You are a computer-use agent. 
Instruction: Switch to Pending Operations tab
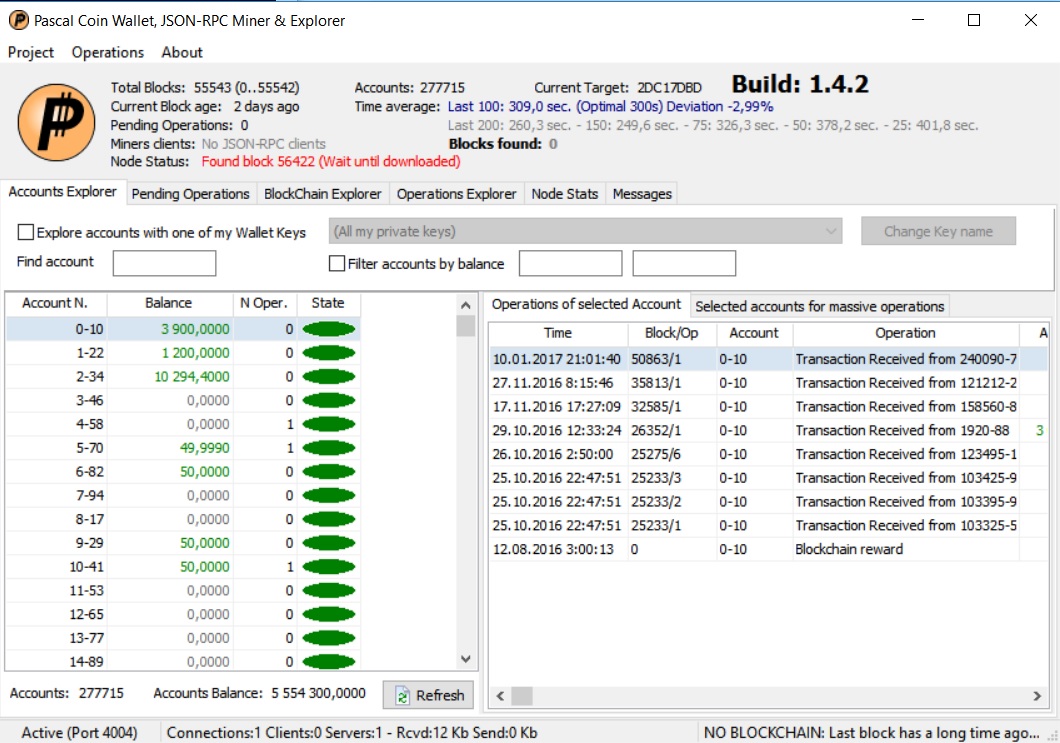point(191,194)
